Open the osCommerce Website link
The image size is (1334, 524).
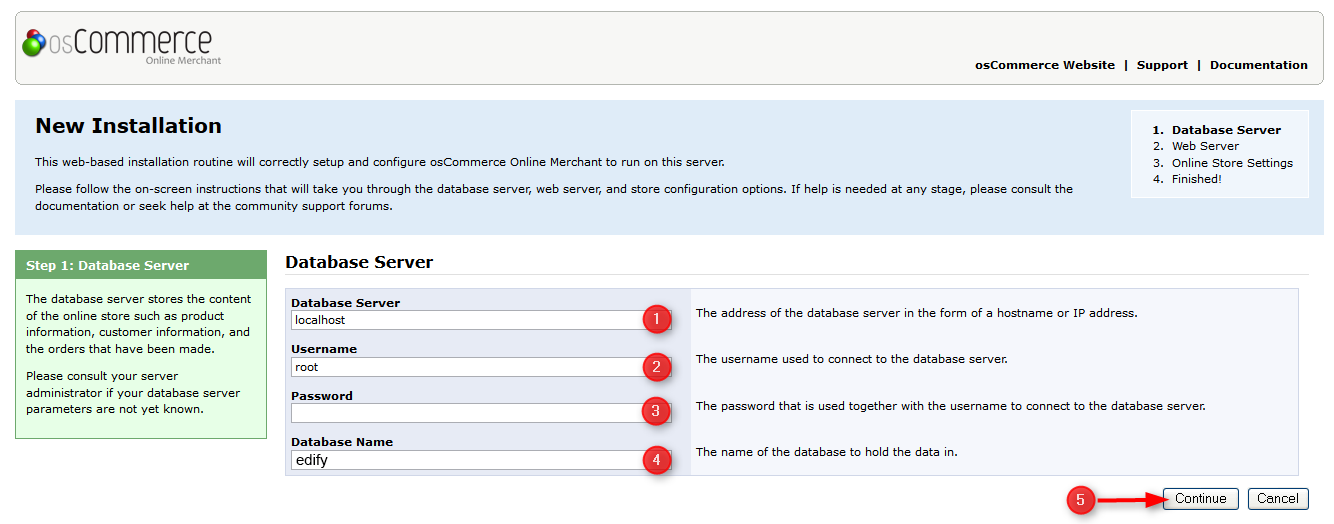click(x=1044, y=65)
